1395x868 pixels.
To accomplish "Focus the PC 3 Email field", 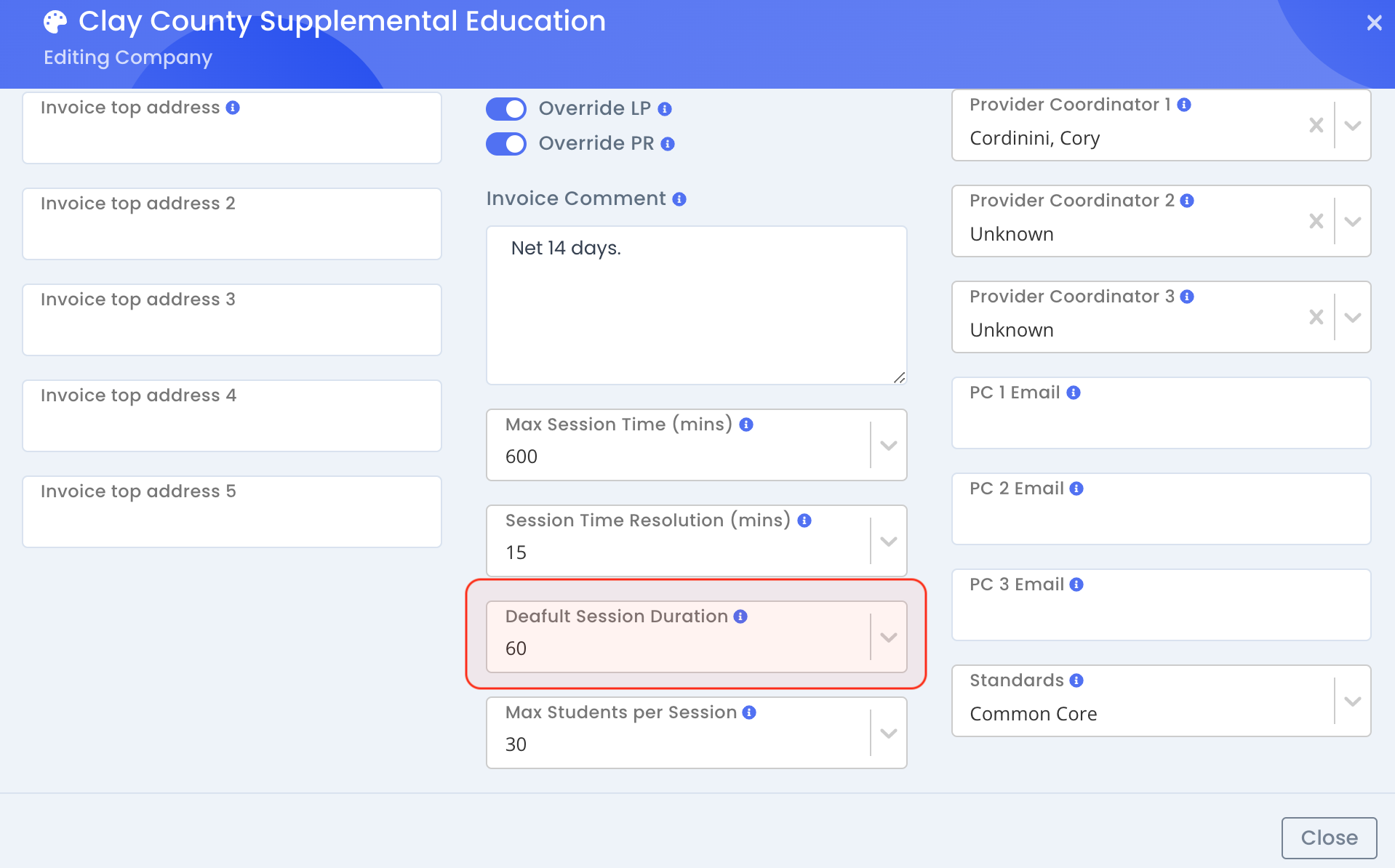I will click(x=1162, y=605).
